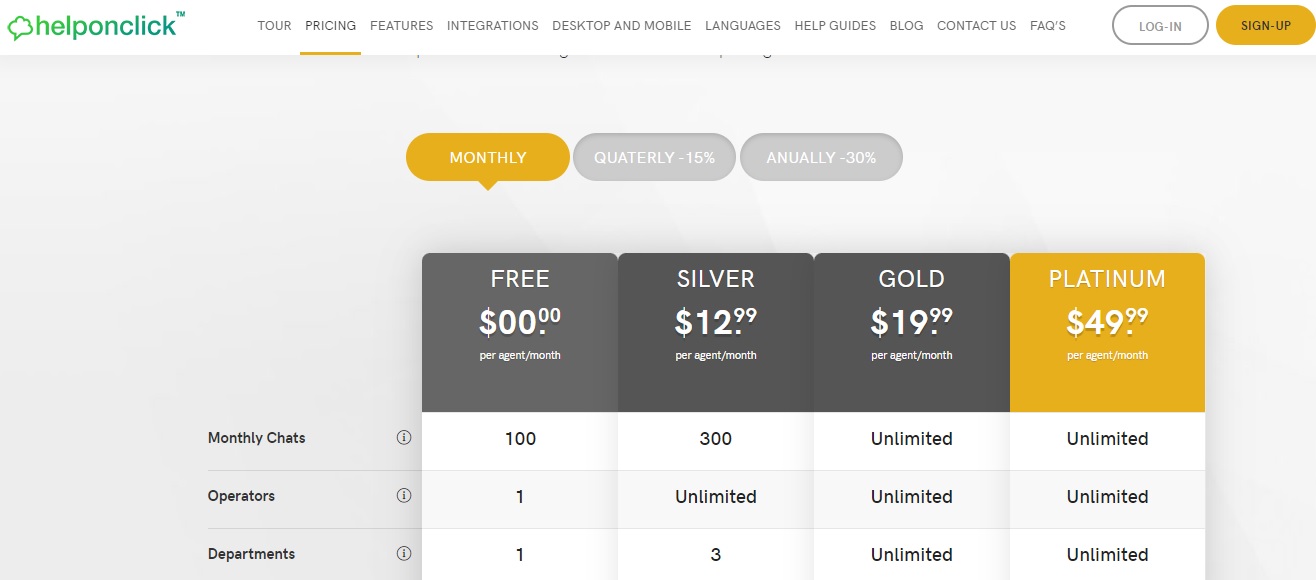Open the Features page

[x=401, y=26]
